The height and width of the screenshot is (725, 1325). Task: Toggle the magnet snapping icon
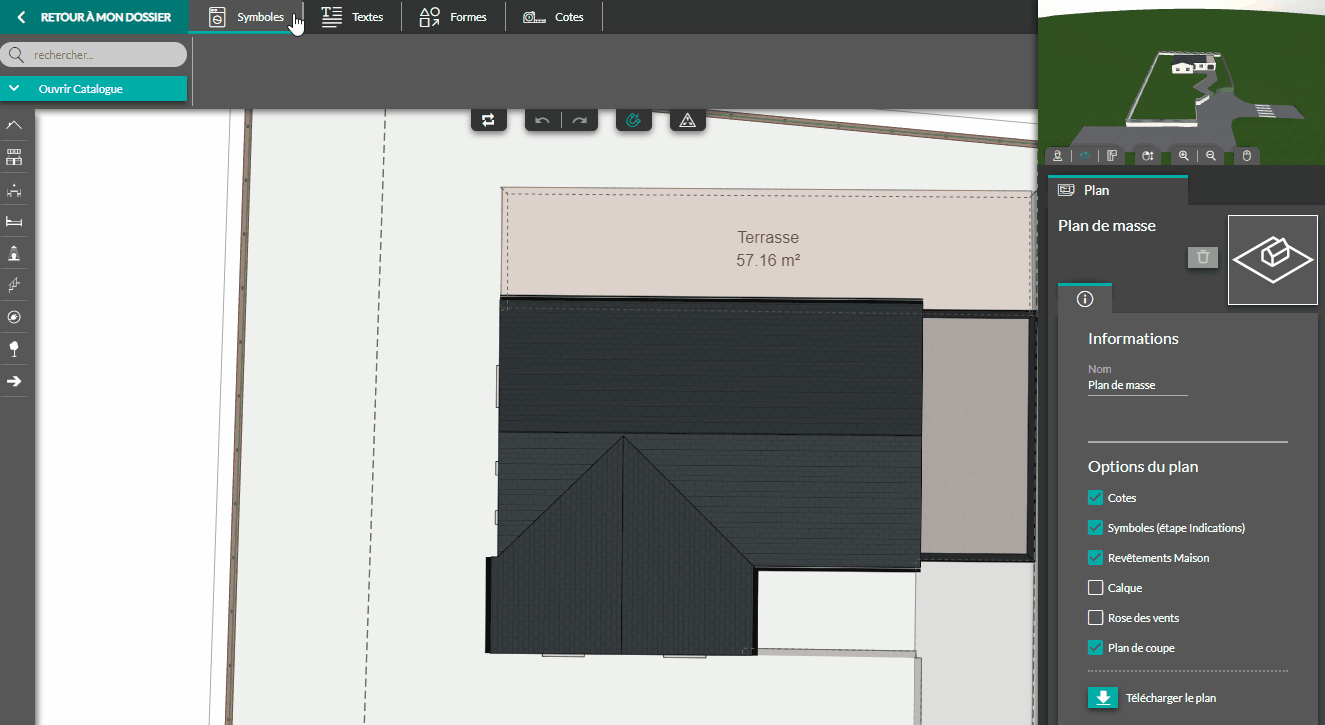634,120
